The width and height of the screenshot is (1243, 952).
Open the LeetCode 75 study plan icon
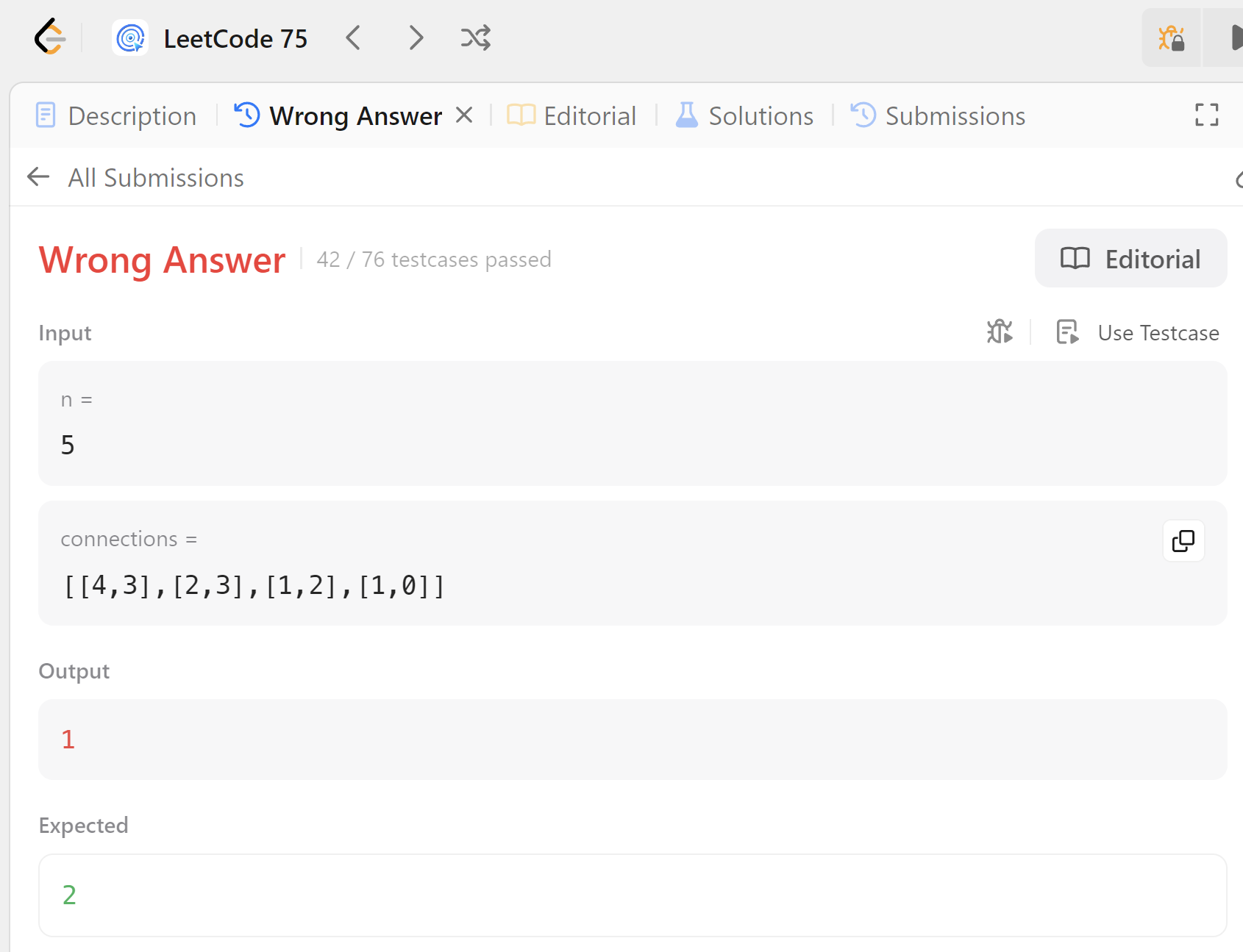point(131,37)
